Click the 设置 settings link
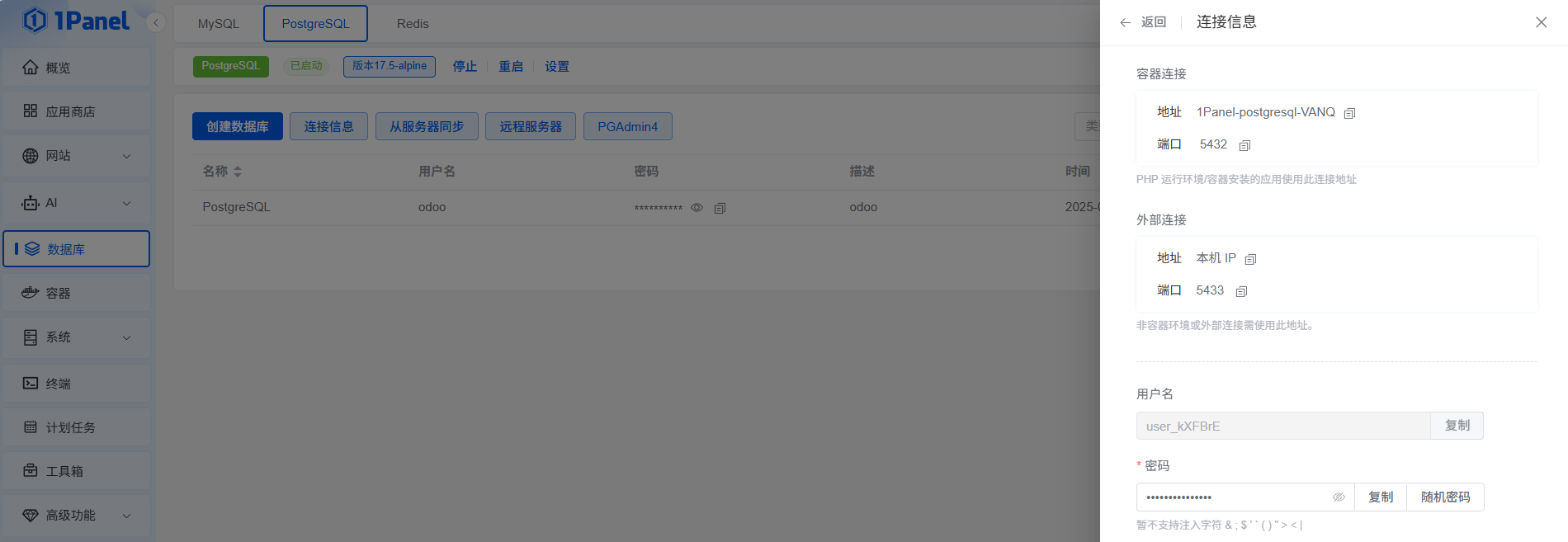 (x=557, y=67)
